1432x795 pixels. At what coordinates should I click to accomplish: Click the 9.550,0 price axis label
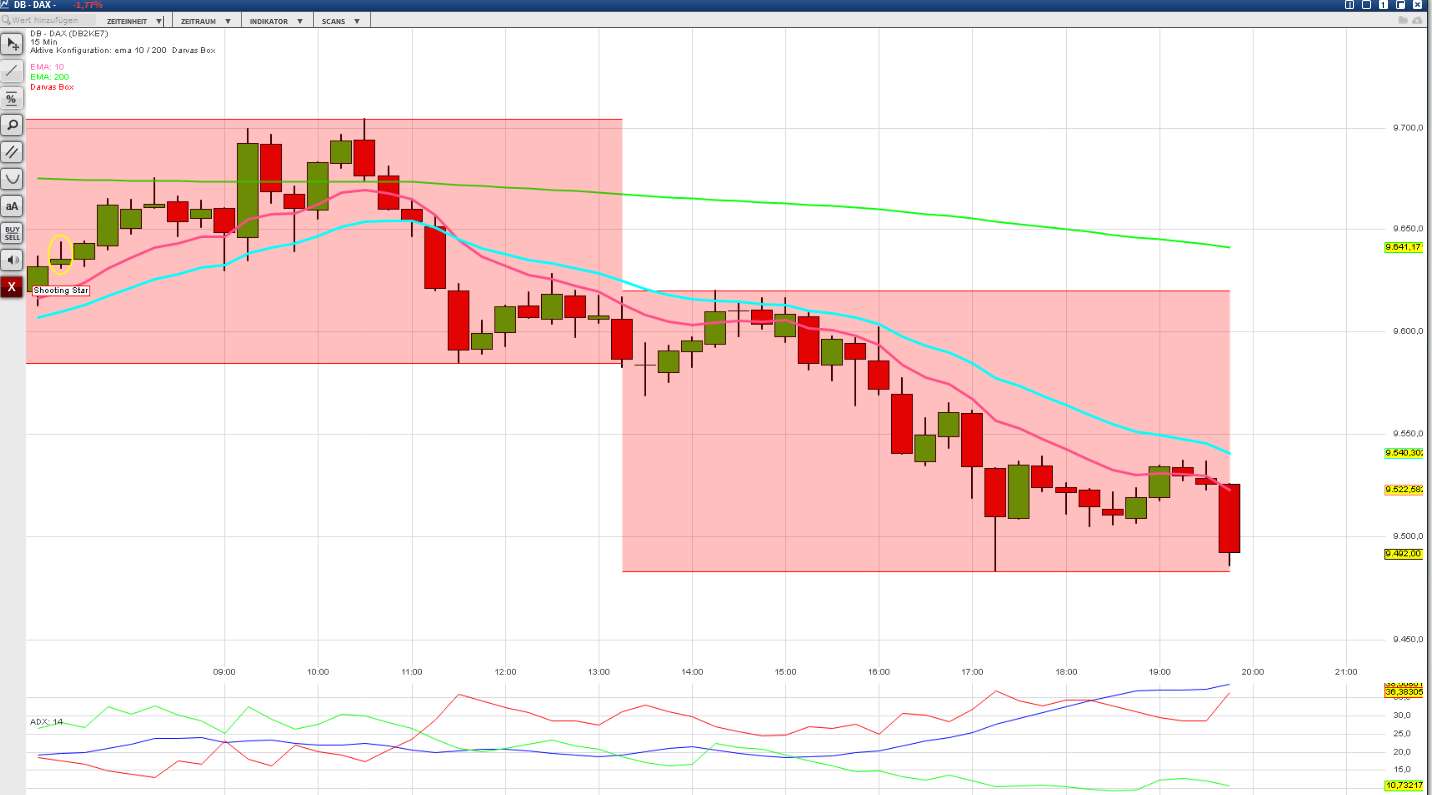tap(1406, 435)
